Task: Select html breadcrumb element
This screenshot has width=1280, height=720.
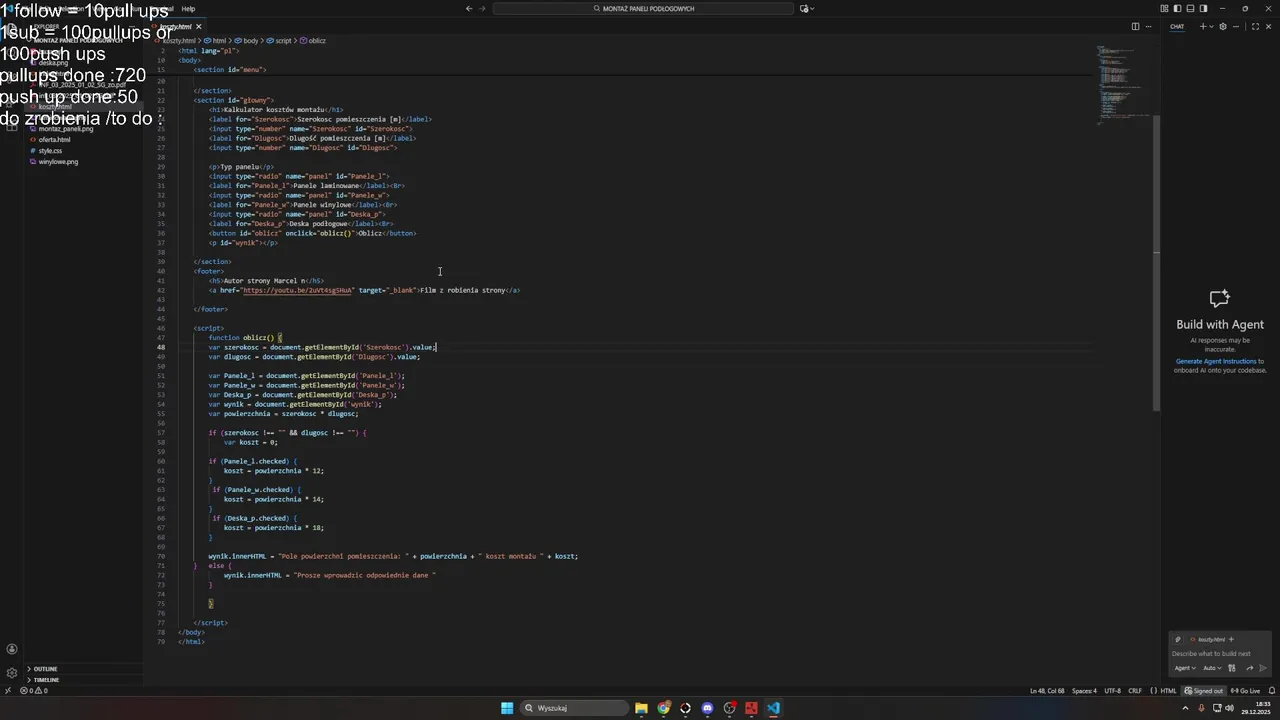Action: (x=216, y=41)
